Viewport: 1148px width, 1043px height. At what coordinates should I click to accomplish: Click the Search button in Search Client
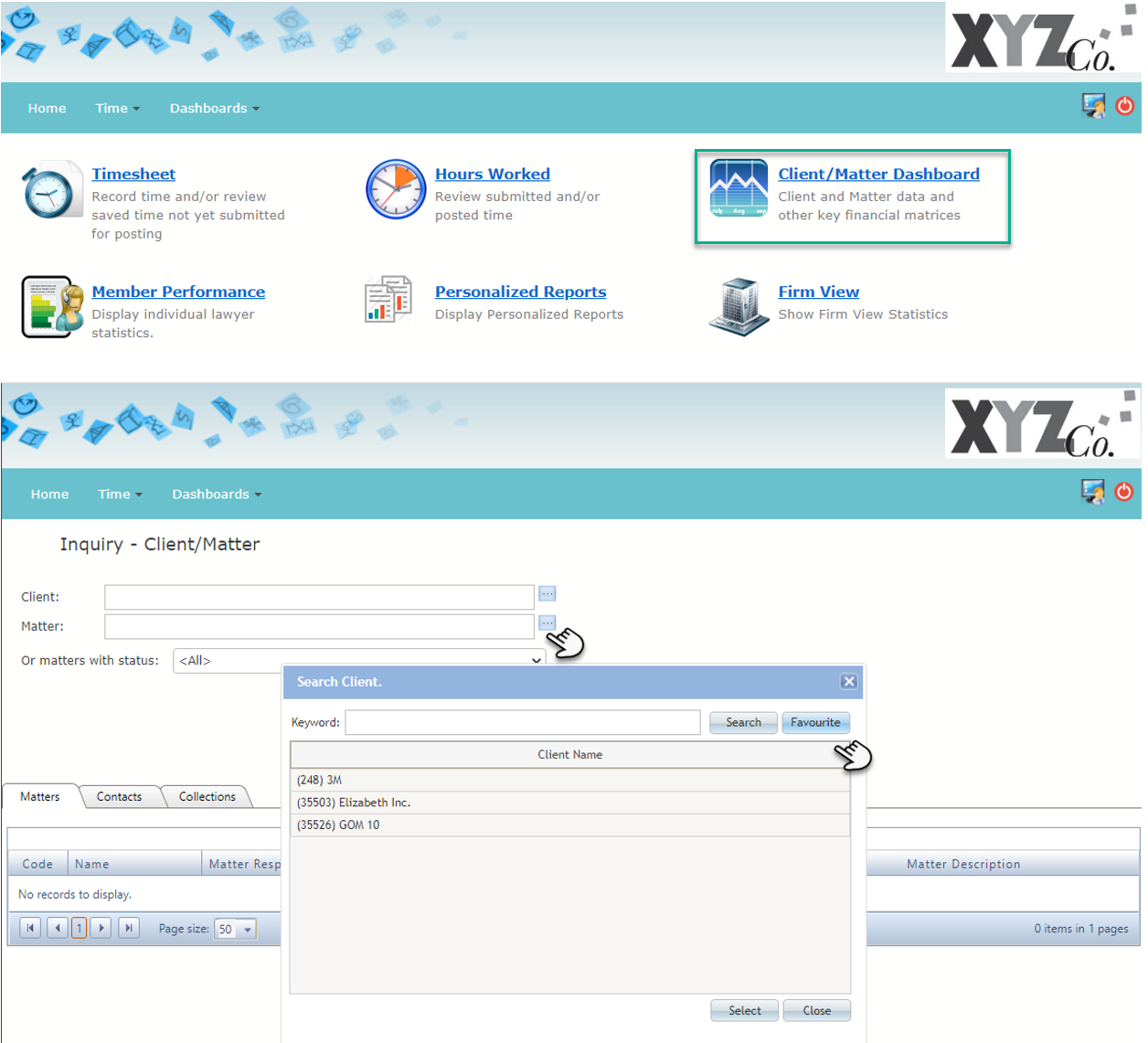(x=743, y=722)
